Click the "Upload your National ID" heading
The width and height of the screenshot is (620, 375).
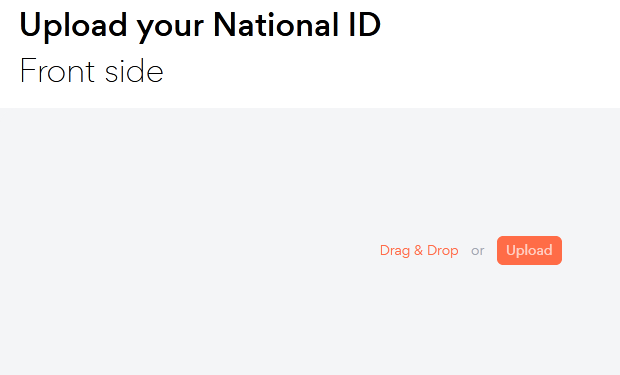pos(200,26)
